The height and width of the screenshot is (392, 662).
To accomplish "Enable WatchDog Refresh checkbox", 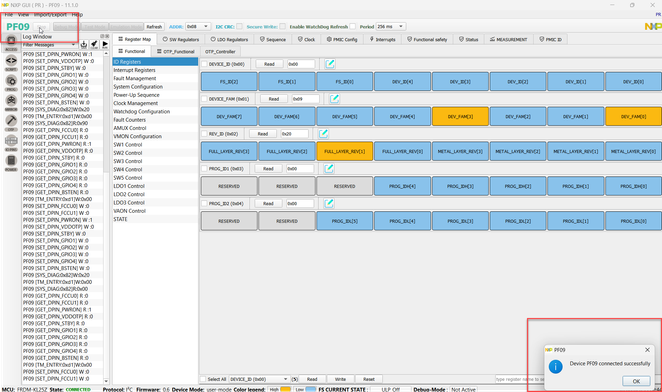I will (353, 26).
